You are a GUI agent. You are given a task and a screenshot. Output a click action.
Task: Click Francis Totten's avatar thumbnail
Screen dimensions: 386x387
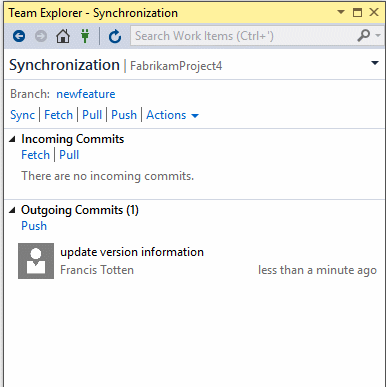[36, 261]
